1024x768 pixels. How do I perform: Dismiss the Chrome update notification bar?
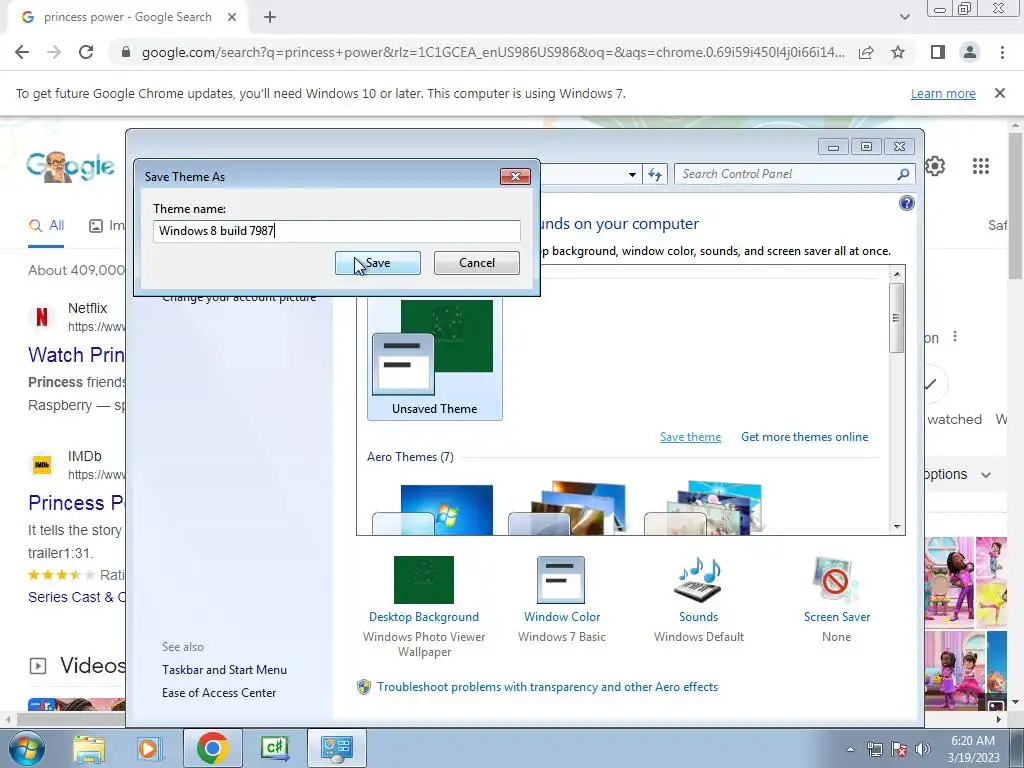[999, 93]
